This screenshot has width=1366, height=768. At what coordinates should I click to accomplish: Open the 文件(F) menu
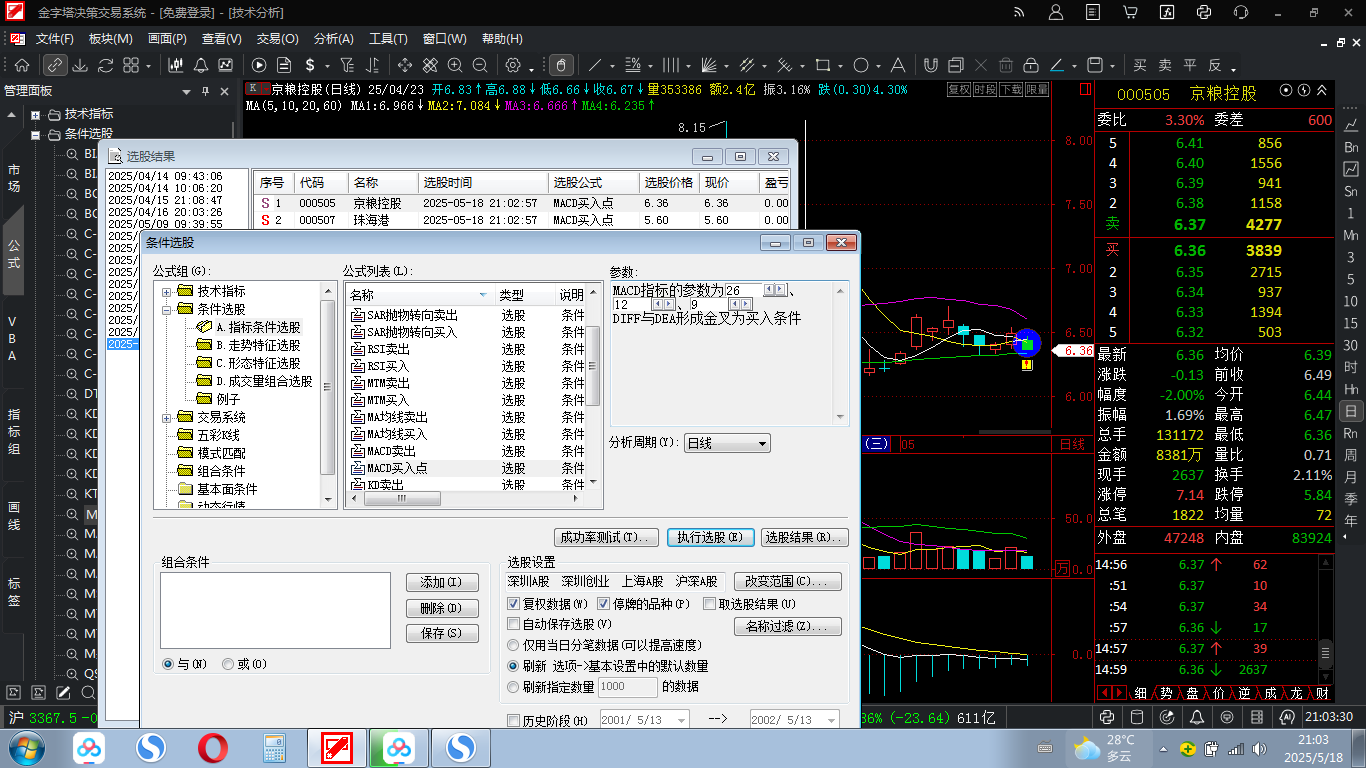55,39
